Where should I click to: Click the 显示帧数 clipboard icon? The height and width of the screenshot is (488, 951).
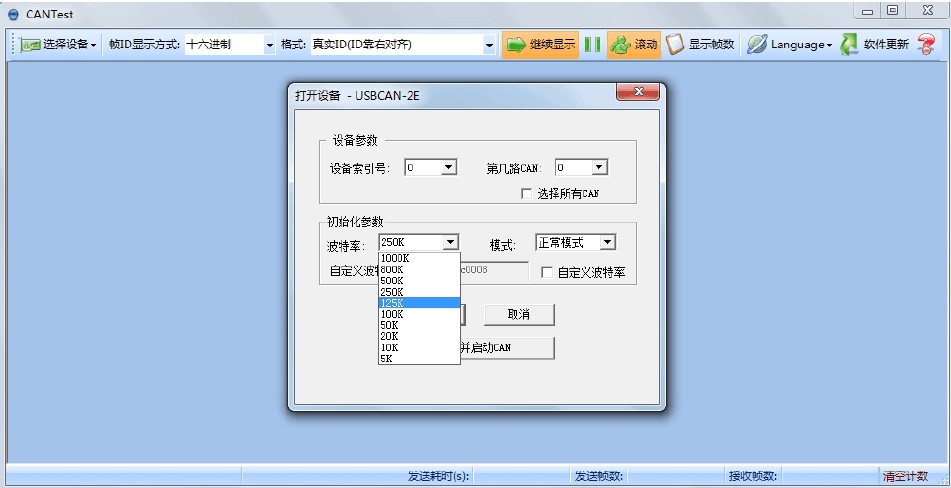pyautogui.click(x=674, y=44)
